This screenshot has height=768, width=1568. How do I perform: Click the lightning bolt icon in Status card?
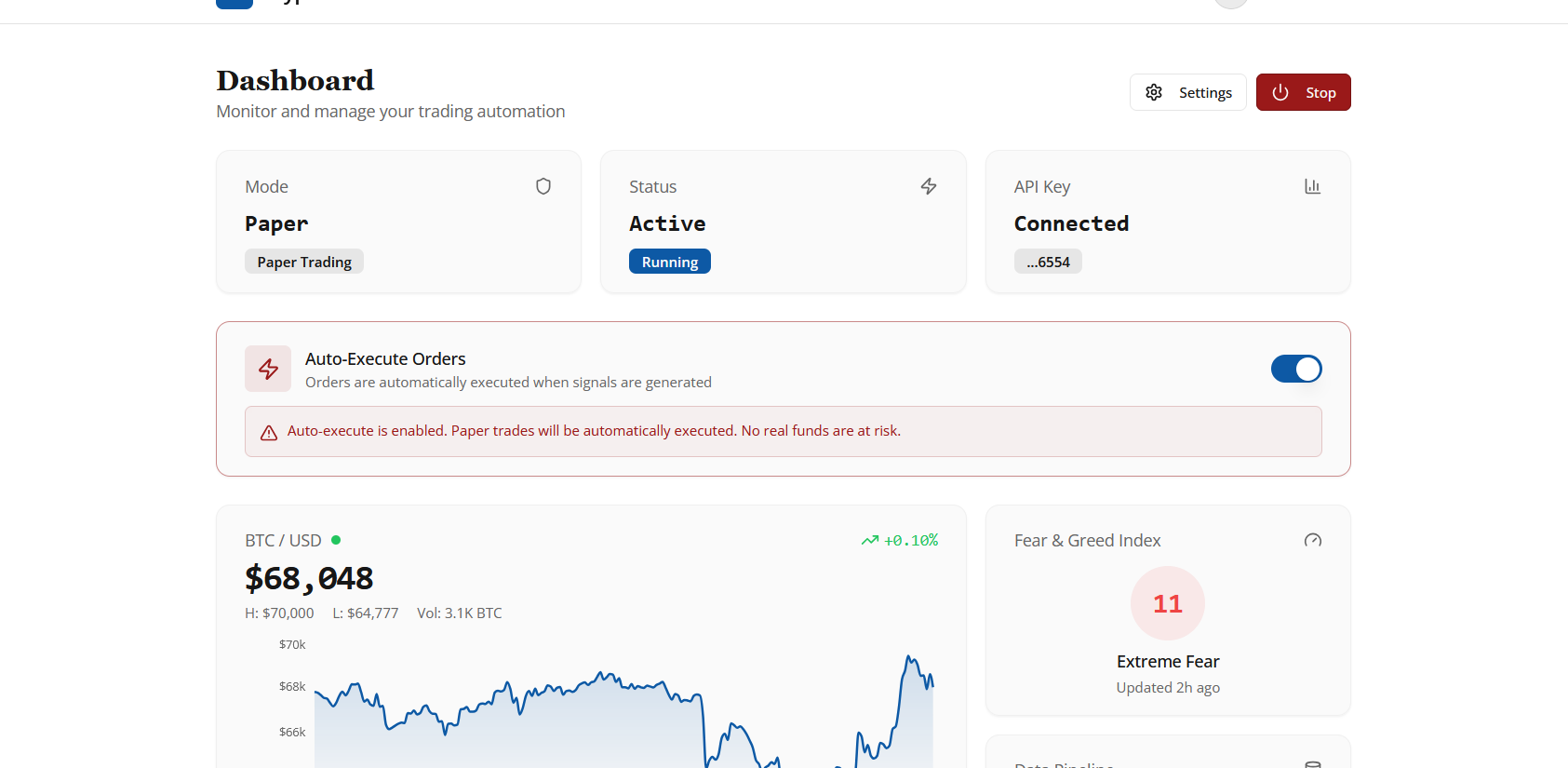pos(928,186)
